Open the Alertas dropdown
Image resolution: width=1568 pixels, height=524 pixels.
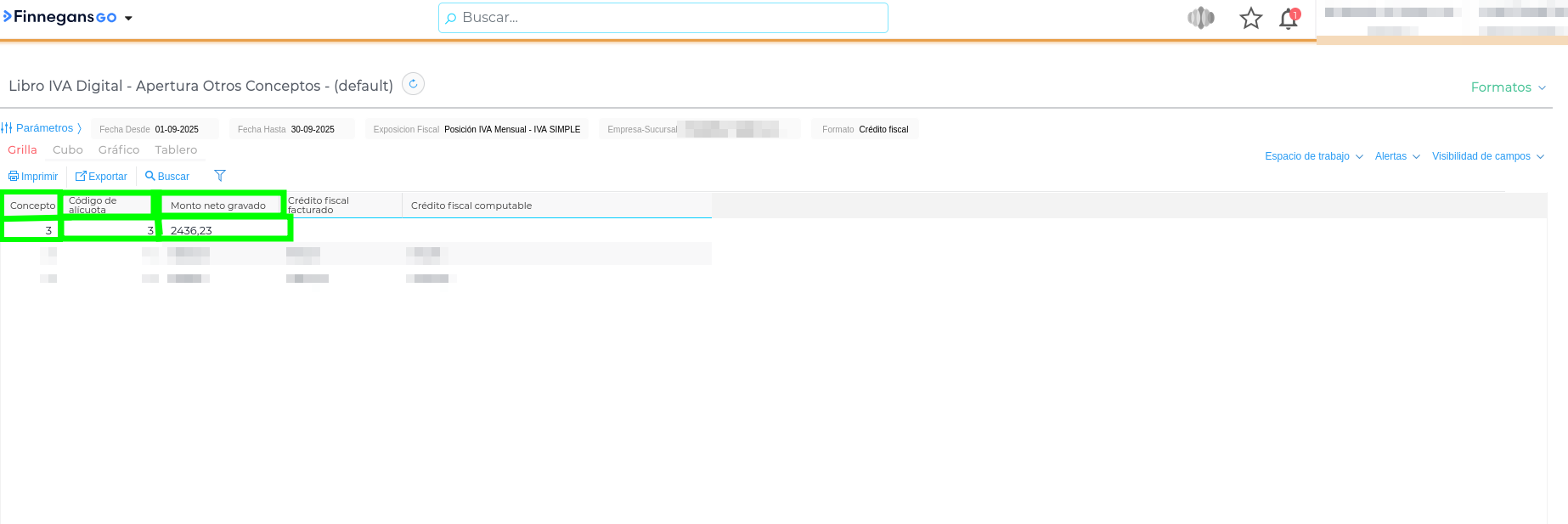(x=1396, y=156)
